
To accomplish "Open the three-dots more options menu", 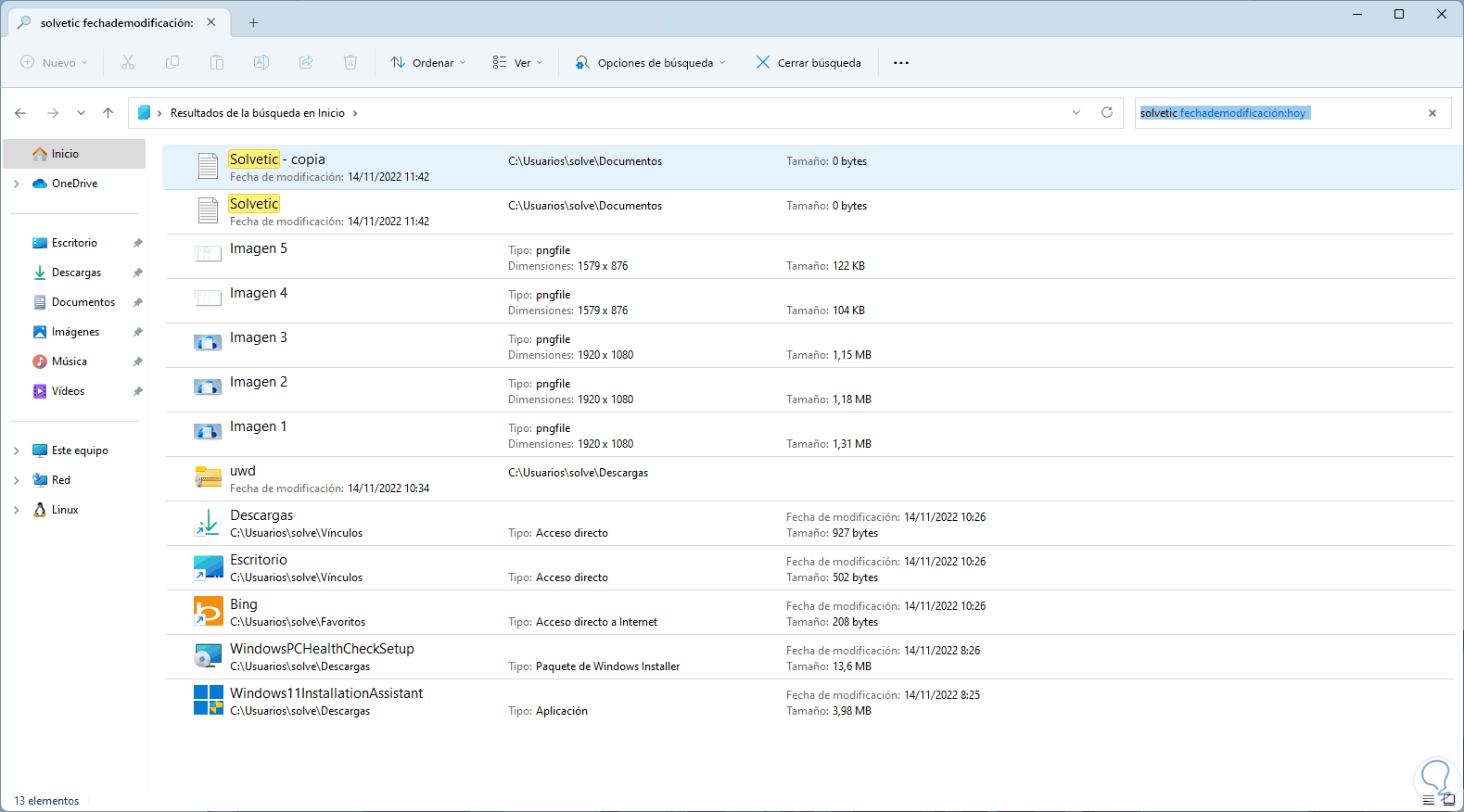I will coord(901,62).
